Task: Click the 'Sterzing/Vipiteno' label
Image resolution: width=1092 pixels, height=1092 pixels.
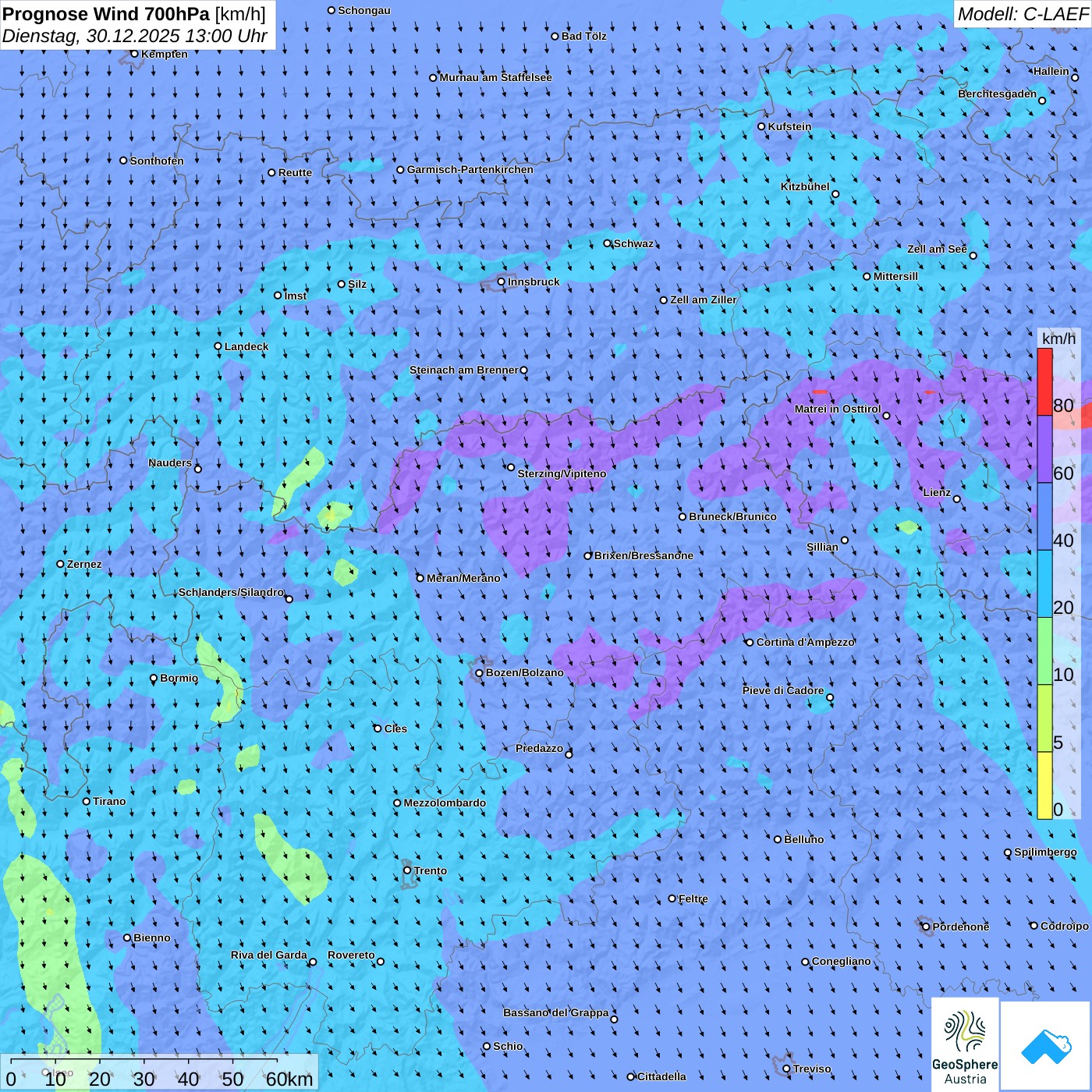Action: [x=562, y=474]
